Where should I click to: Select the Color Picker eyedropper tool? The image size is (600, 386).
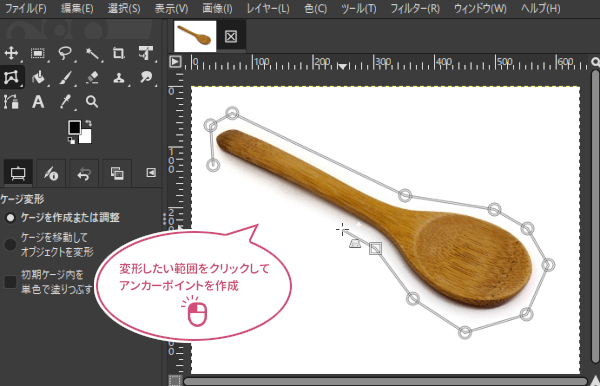[65, 102]
